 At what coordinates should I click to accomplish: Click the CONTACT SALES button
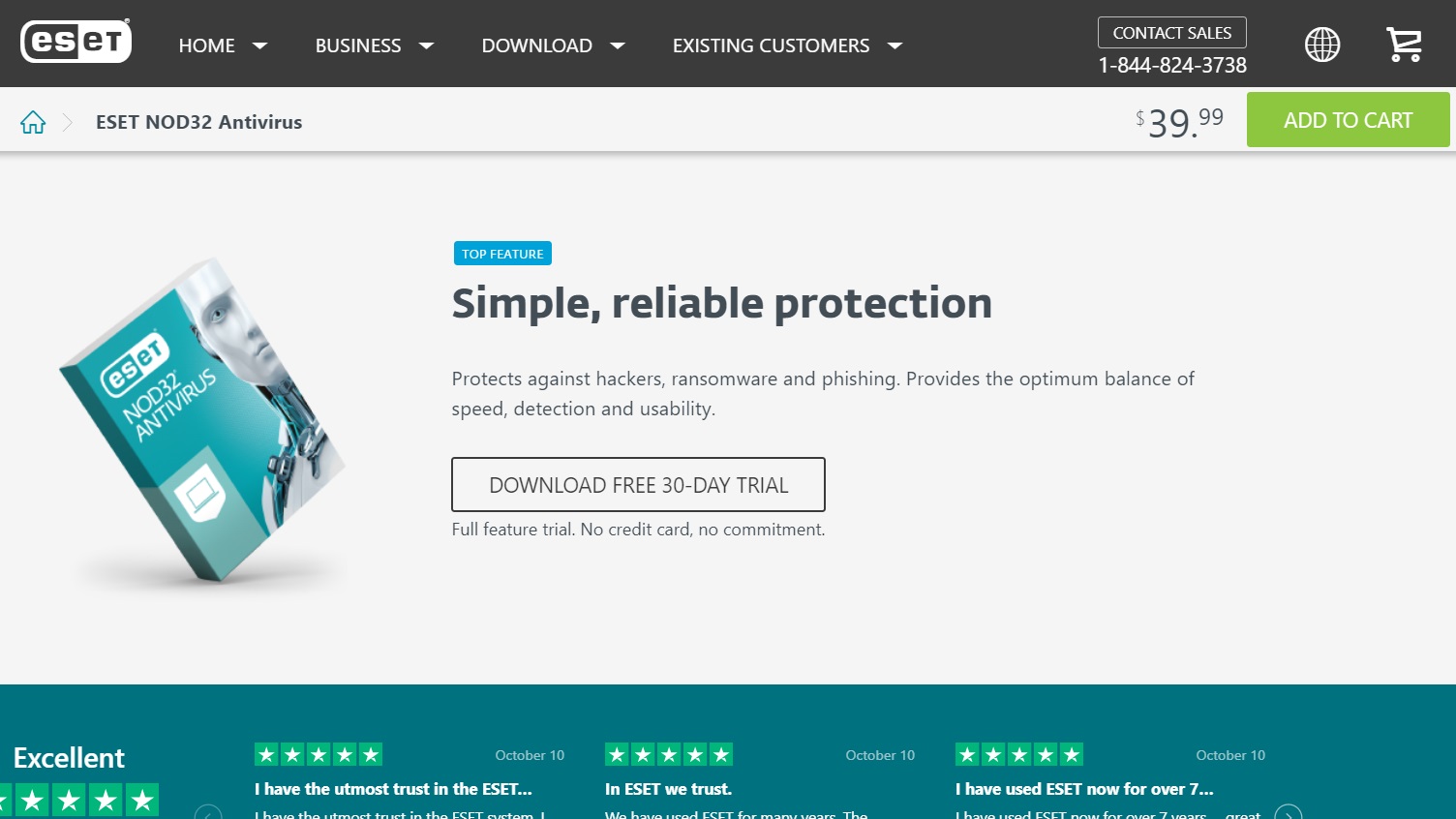click(x=1171, y=33)
